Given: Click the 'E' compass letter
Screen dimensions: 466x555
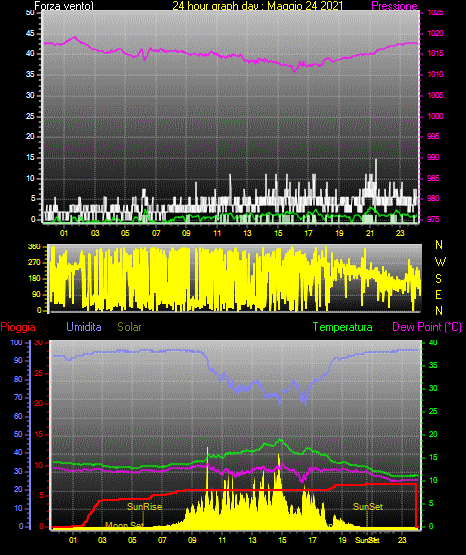Looking at the screenshot, I should pos(438,295).
